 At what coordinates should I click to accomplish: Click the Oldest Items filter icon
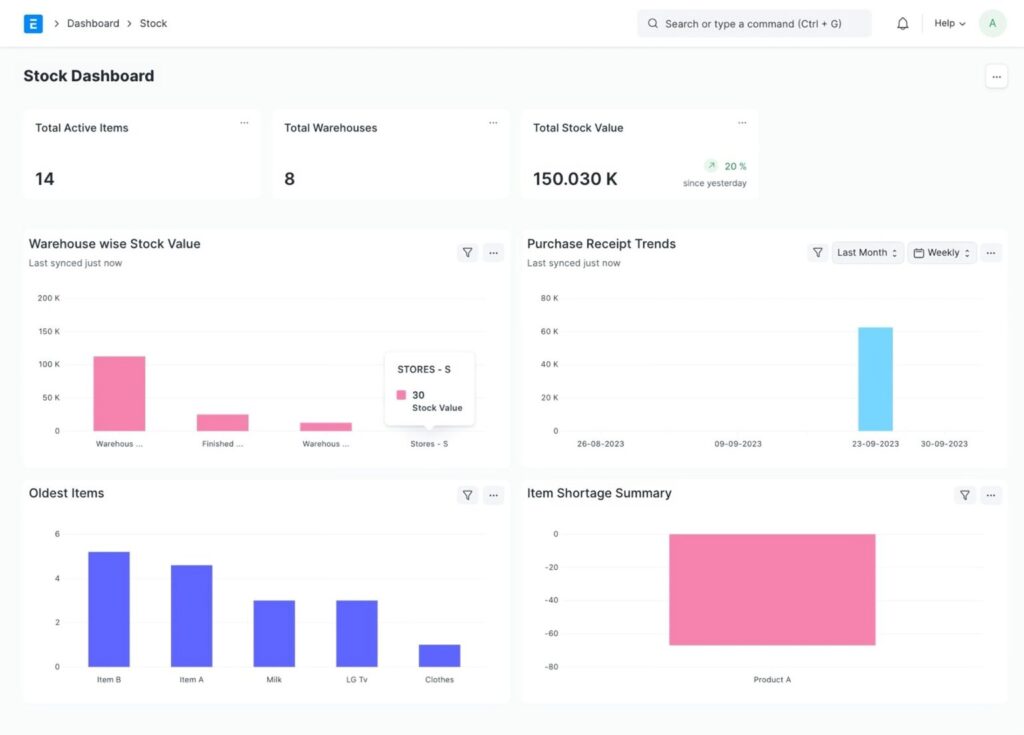467,495
